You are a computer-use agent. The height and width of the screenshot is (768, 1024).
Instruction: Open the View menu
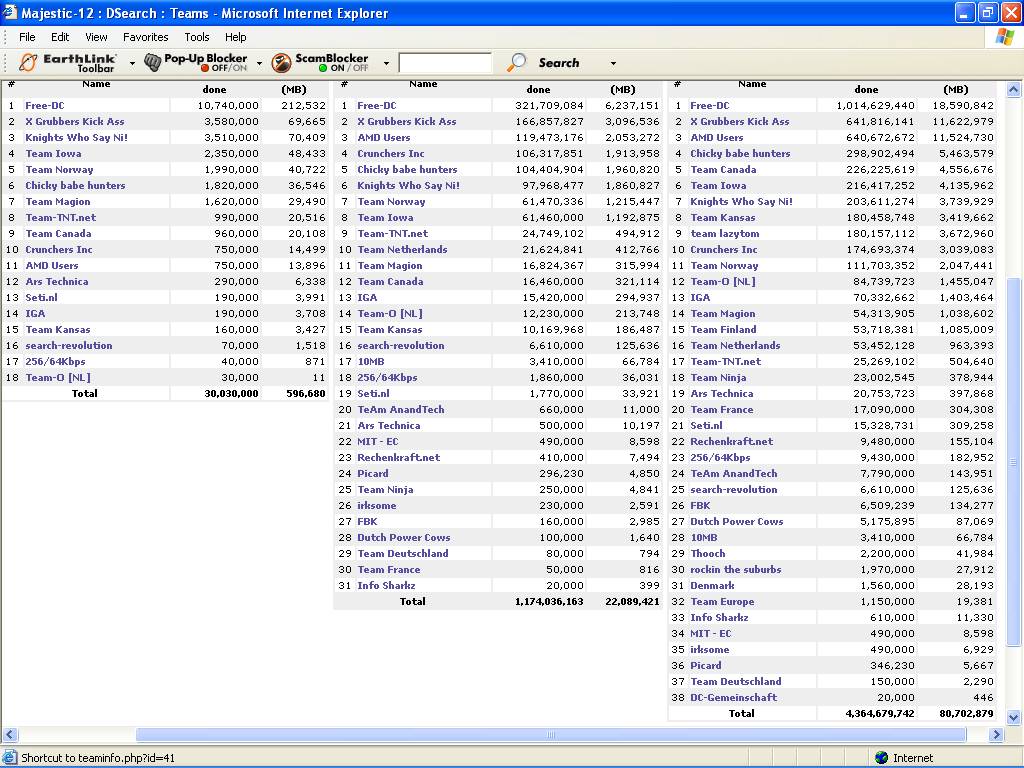(96, 37)
